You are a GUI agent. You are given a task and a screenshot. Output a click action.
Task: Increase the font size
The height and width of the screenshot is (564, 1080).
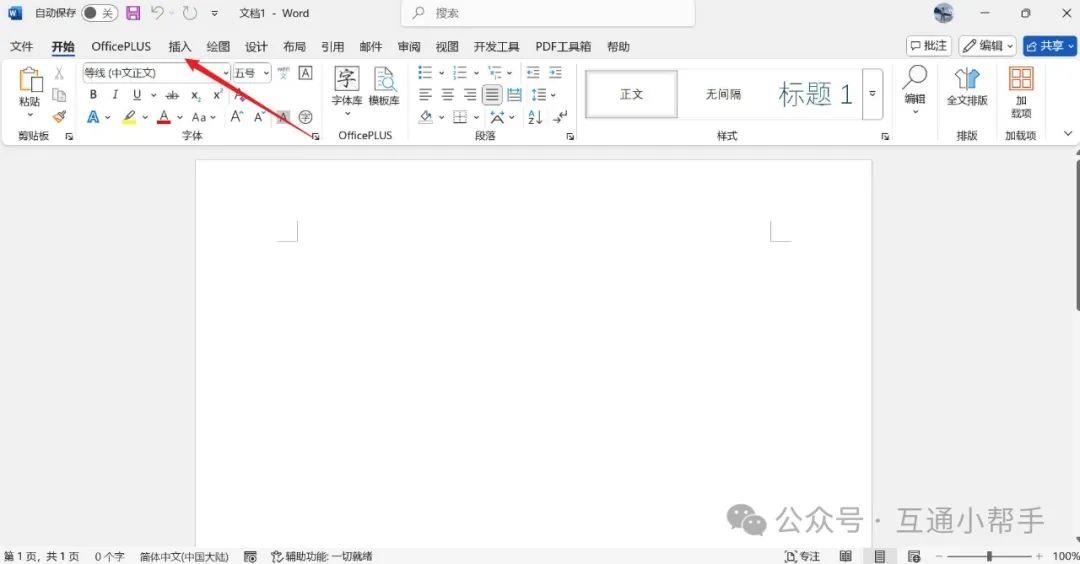[x=237, y=117]
